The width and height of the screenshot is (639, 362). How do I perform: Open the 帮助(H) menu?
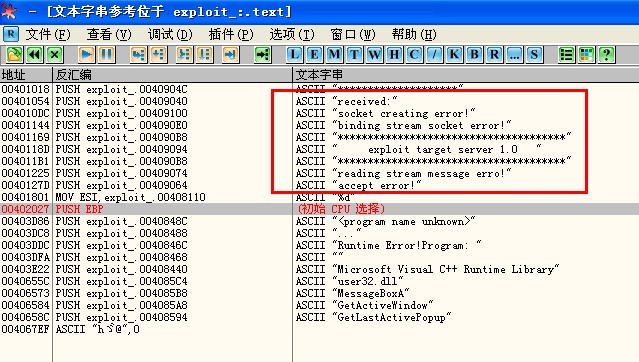pos(414,34)
